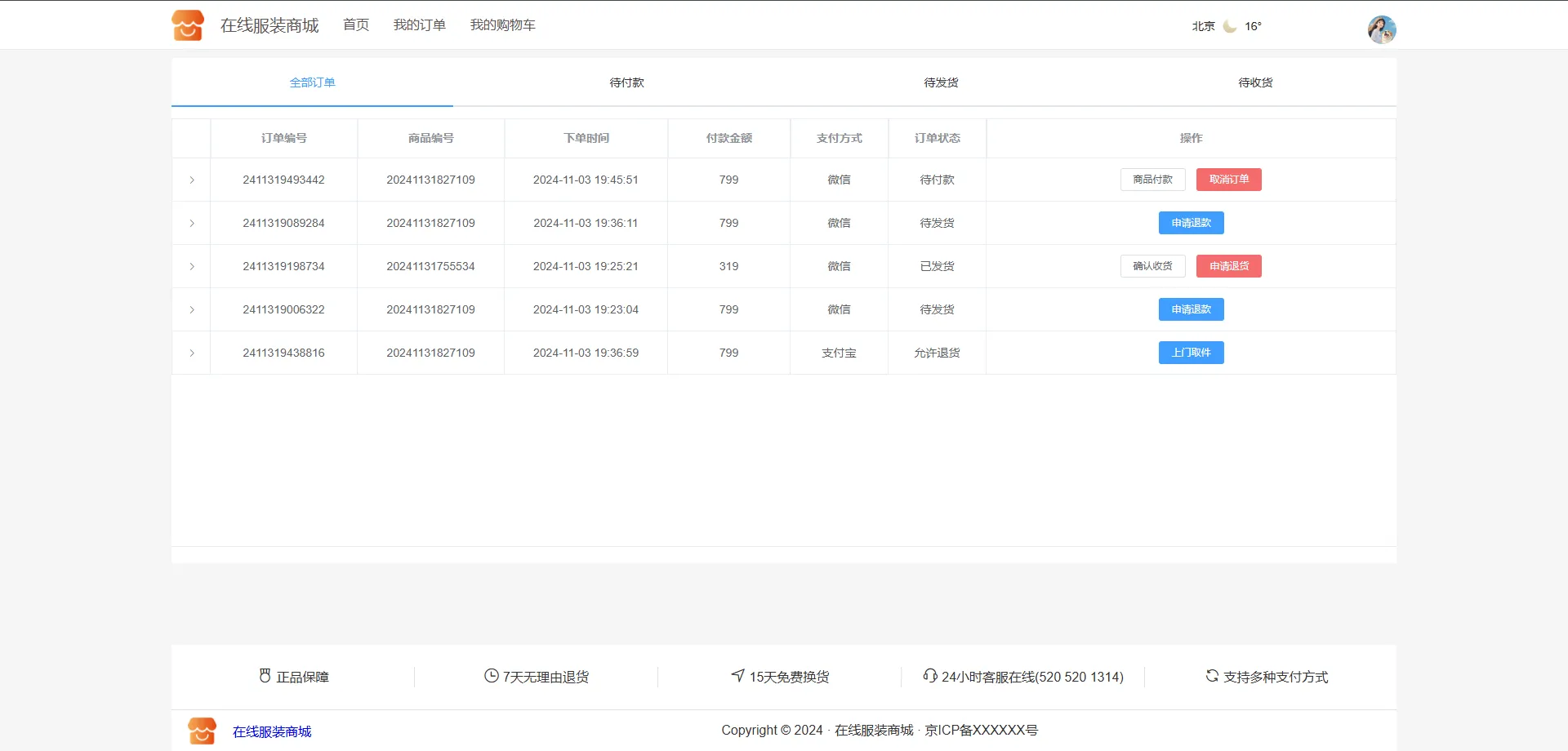Expand order 2411319438816 row details
Screen dimensions: 1568x751
click(192, 353)
